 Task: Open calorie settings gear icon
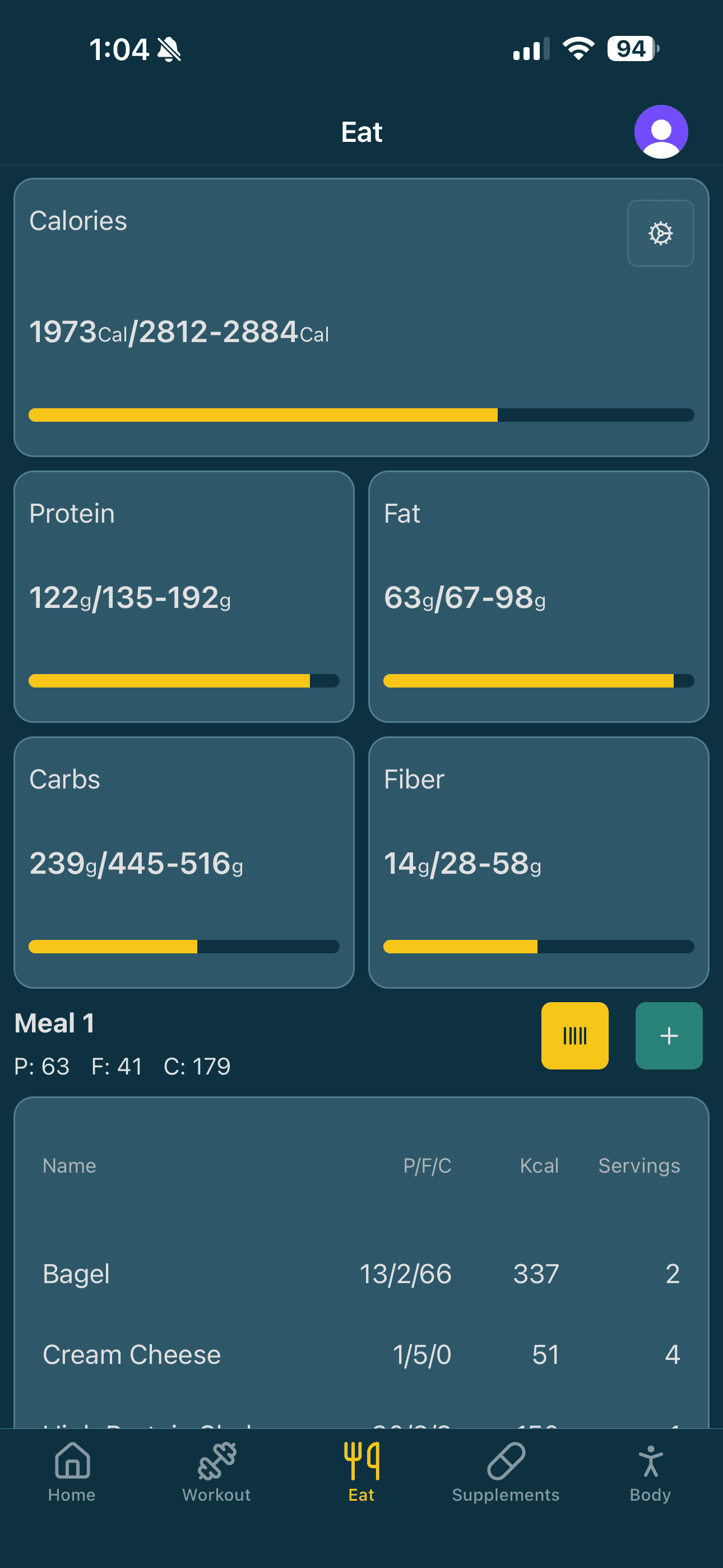[660, 233]
